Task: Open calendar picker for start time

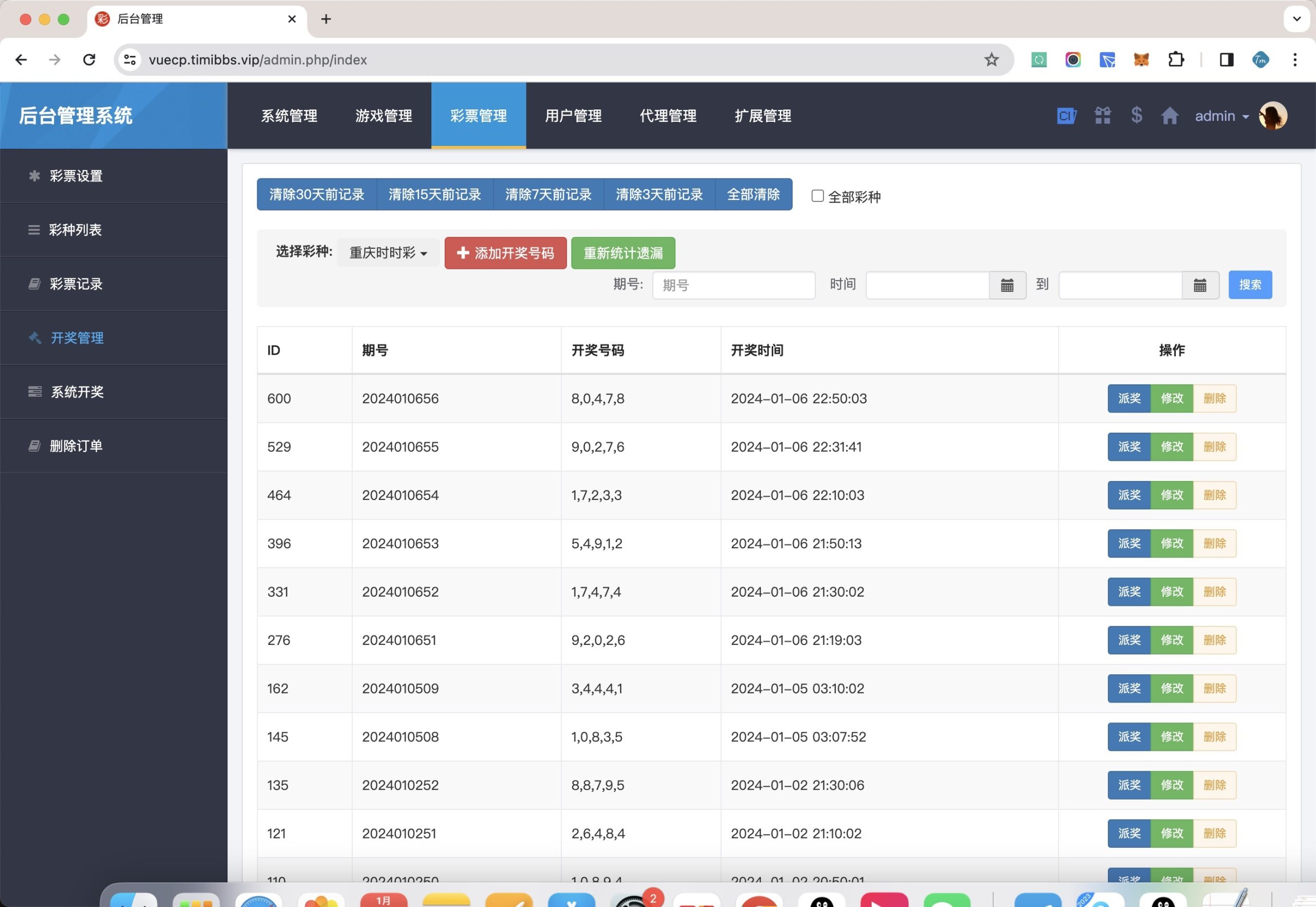Action: pyautogui.click(x=1007, y=285)
